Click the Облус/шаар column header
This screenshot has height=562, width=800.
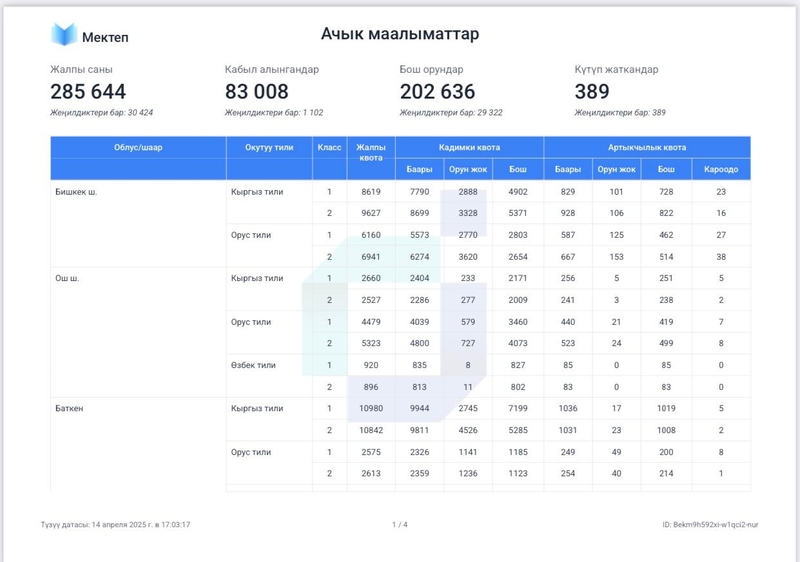coord(138,147)
